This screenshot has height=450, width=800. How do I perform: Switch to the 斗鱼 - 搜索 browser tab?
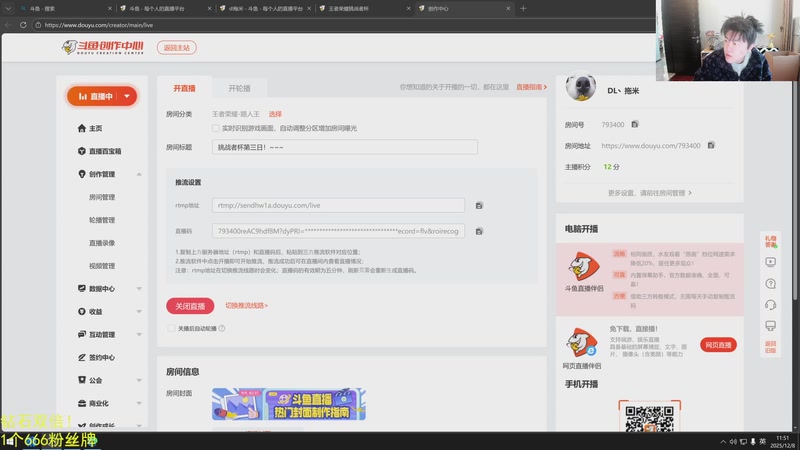[65, 8]
